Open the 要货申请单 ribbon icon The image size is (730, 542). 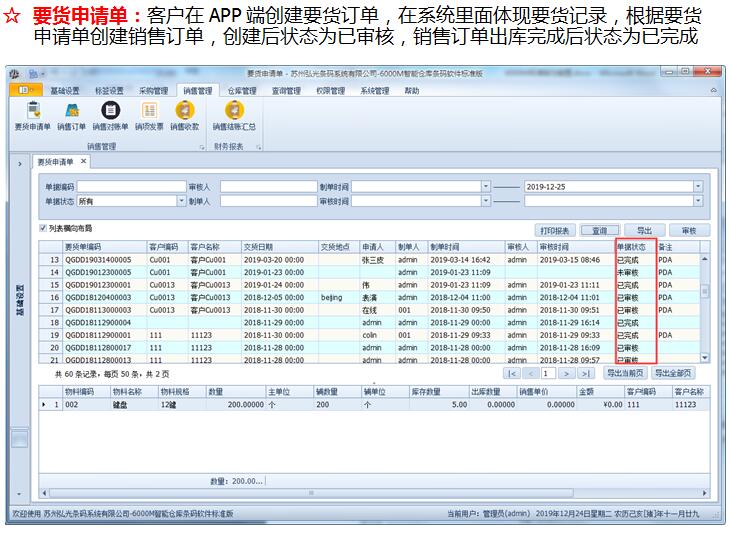33,116
